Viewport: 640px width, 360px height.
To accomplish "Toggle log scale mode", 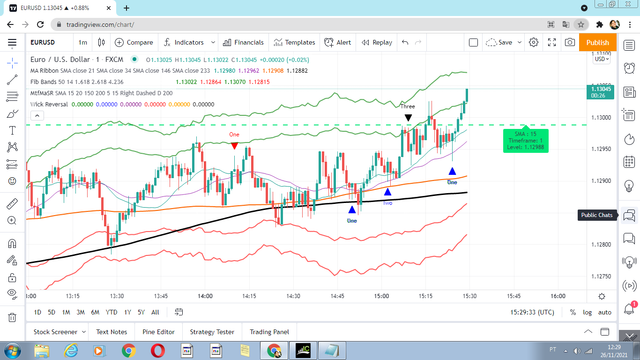I will coord(587,312).
